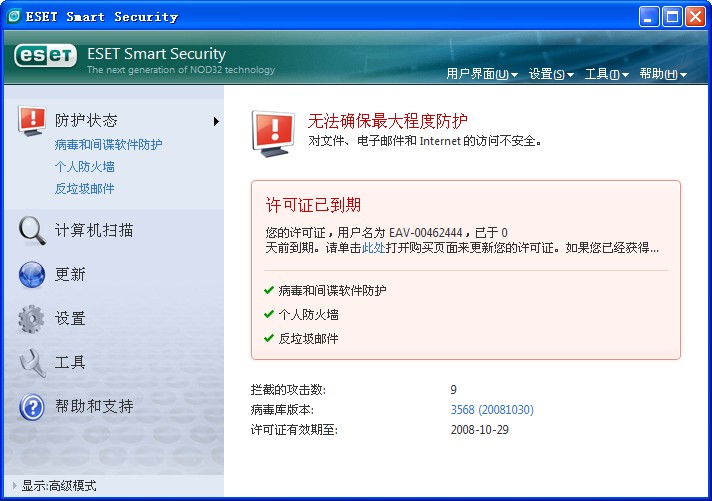This screenshot has height=501, width=712.
Task: Click the 许可证有效期至 label
Action: (294, 430)
